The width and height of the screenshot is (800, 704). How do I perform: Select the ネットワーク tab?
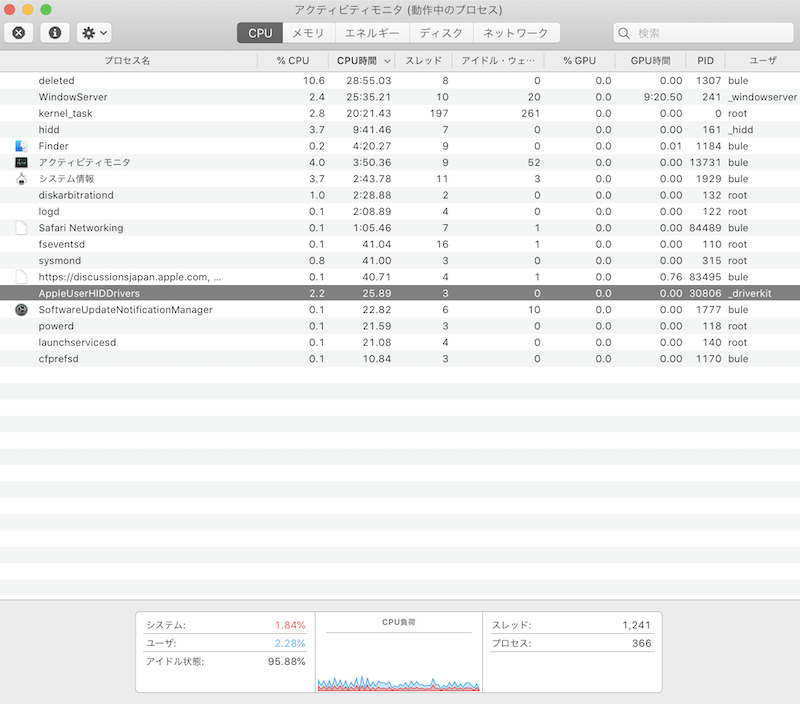[x=515, y=33]
